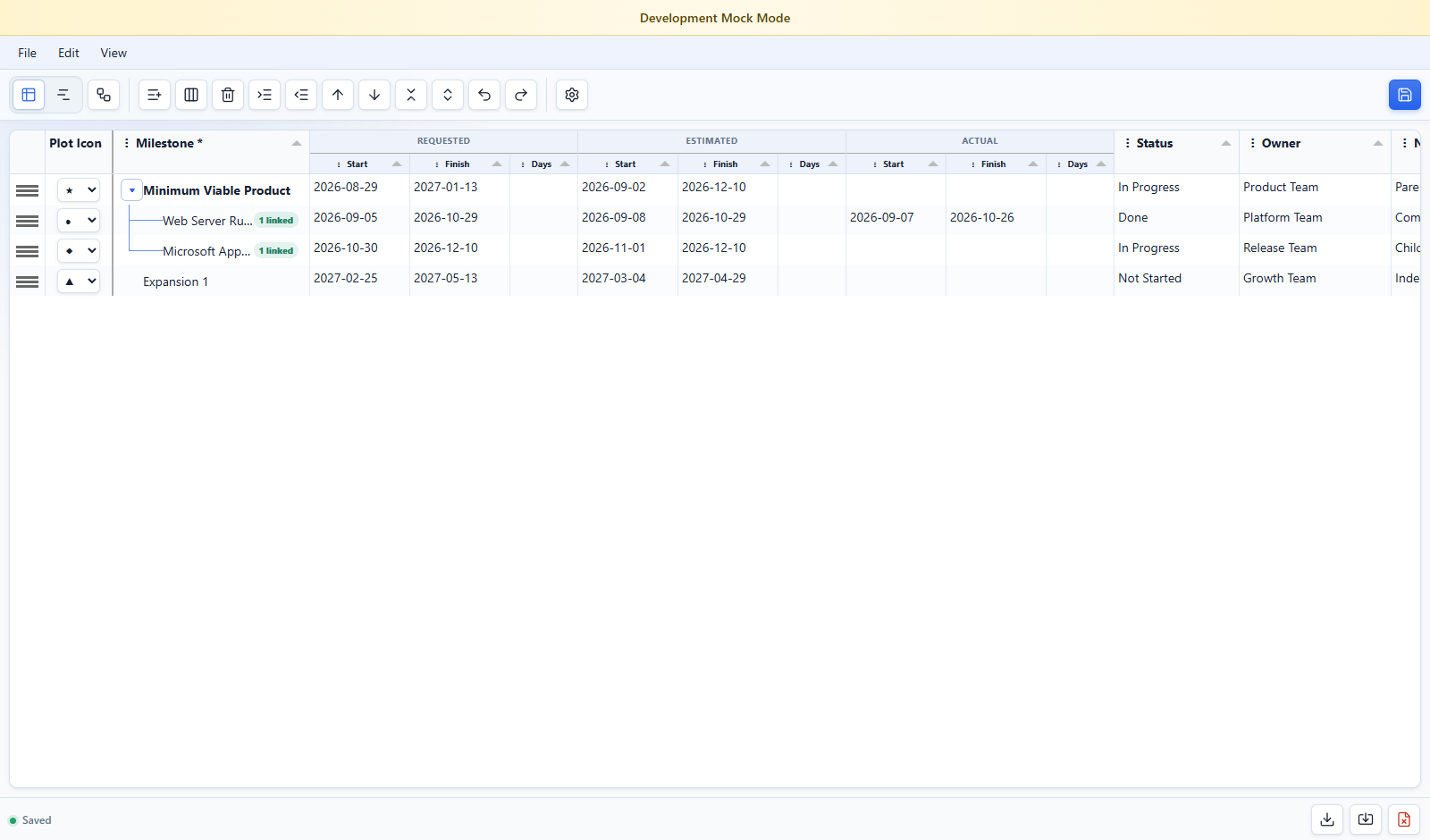Screen dimensions: 1430x840
Task: Sort by Actual Finish column
Action: point(1033,164)
